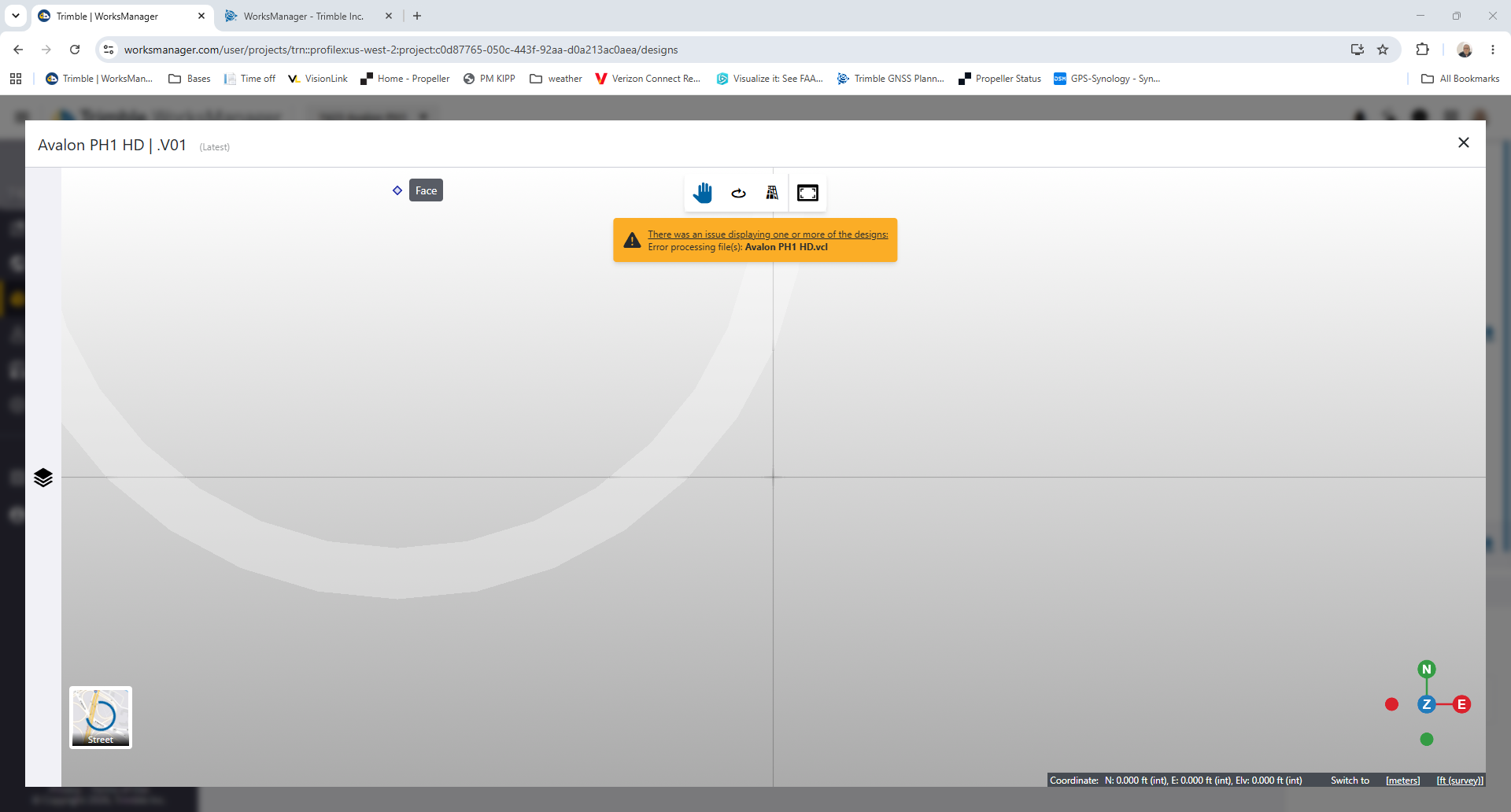This screenshot has height=812, width=1511.
Task: Open the weather bookmark folder
Action: click(556, 79)
